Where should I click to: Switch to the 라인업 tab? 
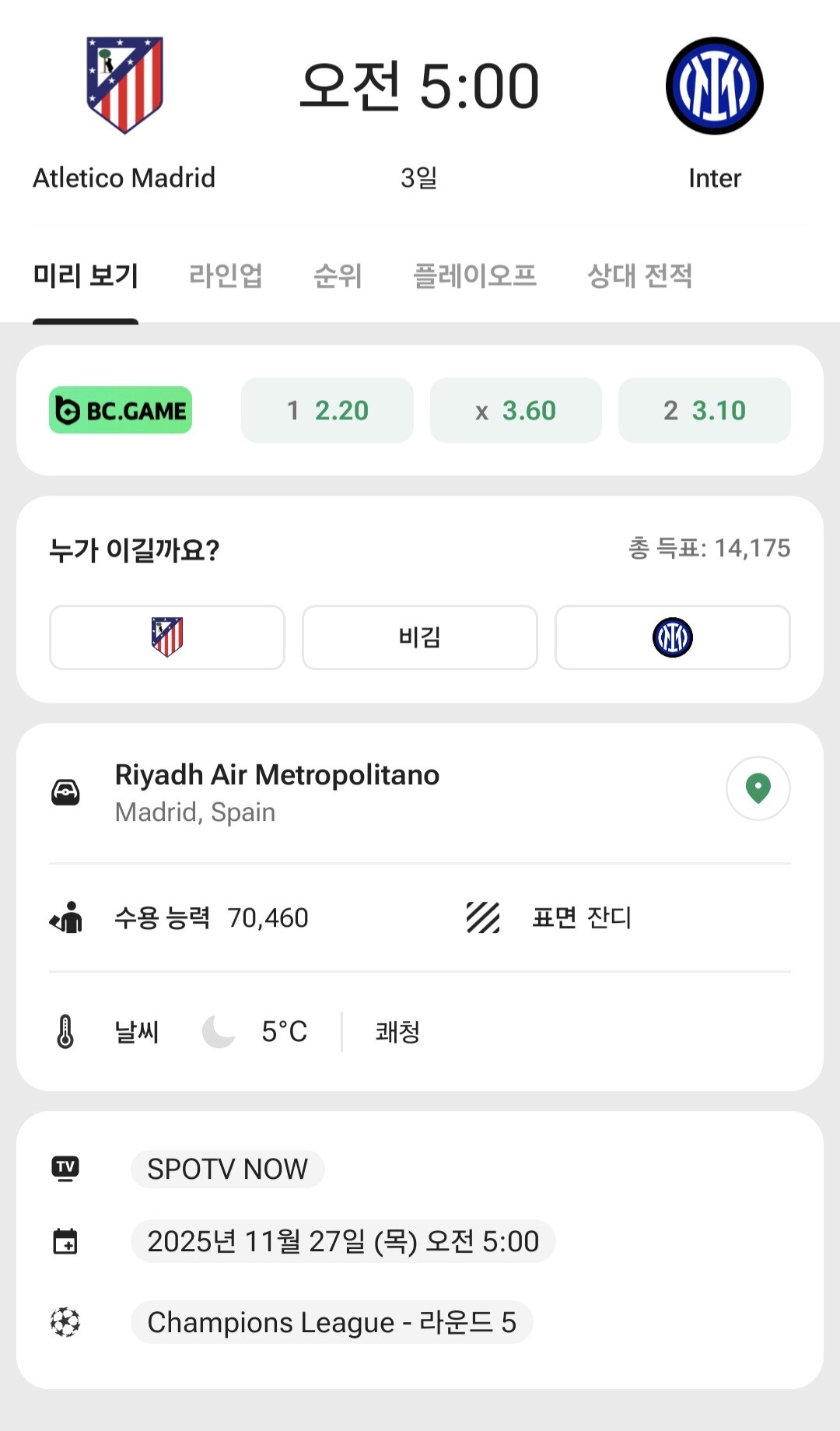click(226, 275)
